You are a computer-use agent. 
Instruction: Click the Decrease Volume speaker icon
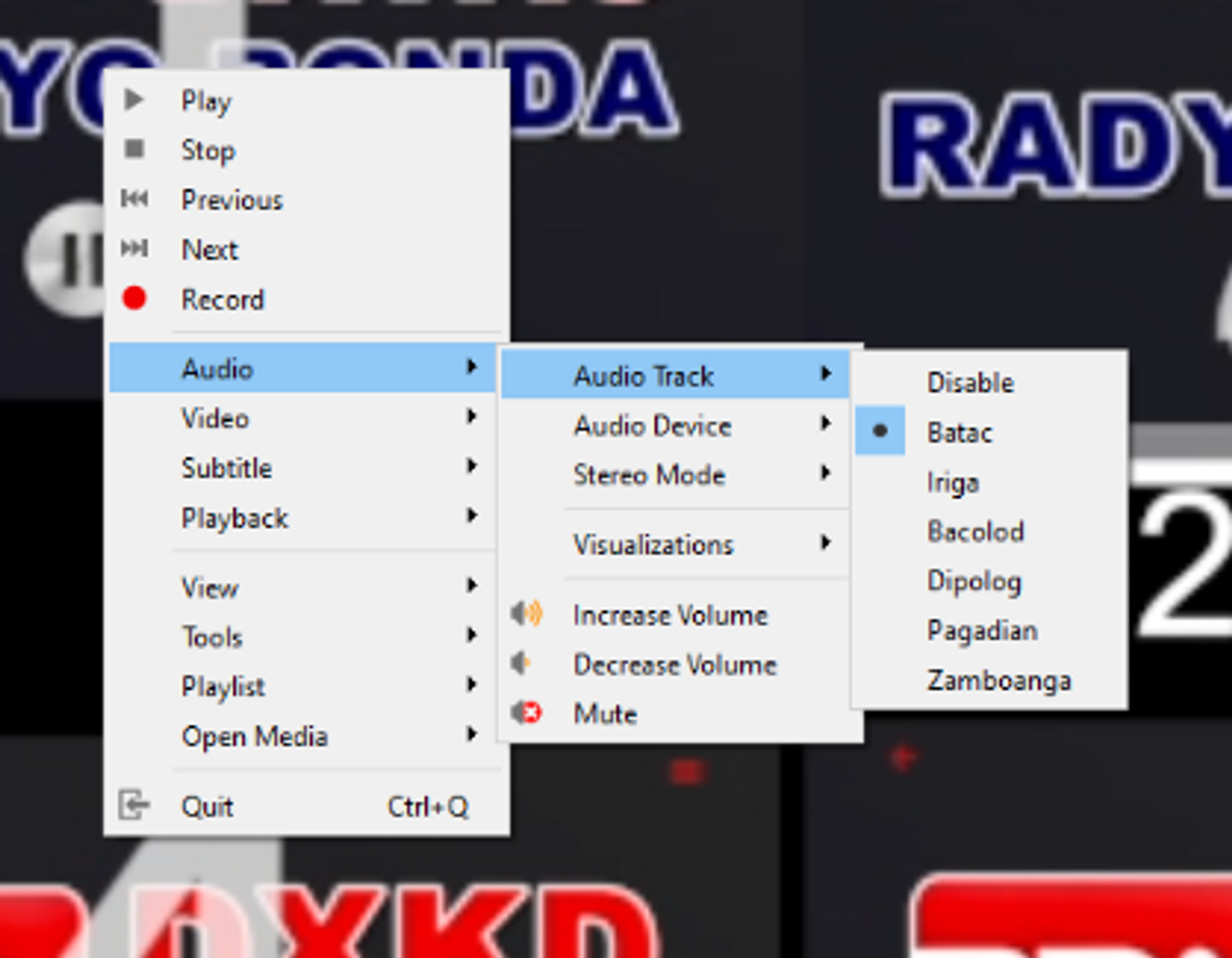521,664
